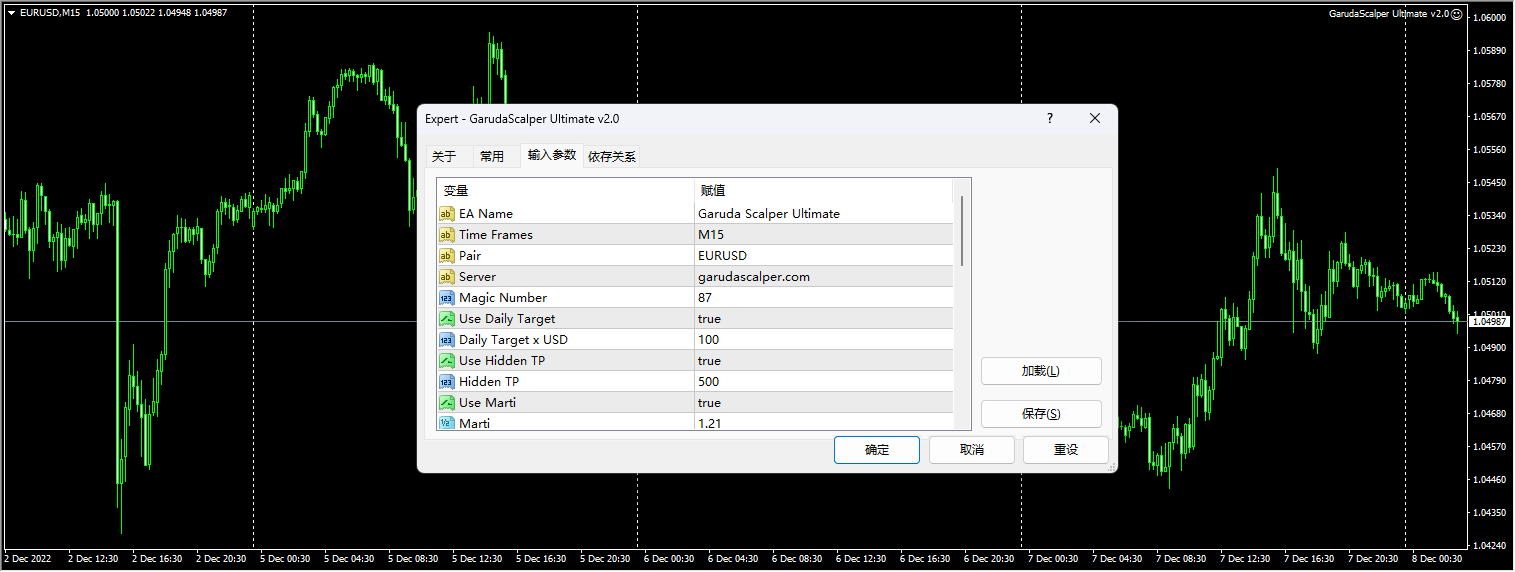The image size is (1515, 572).
Task: Open the 依存关系 tab
Action: [x=612, y=156]
